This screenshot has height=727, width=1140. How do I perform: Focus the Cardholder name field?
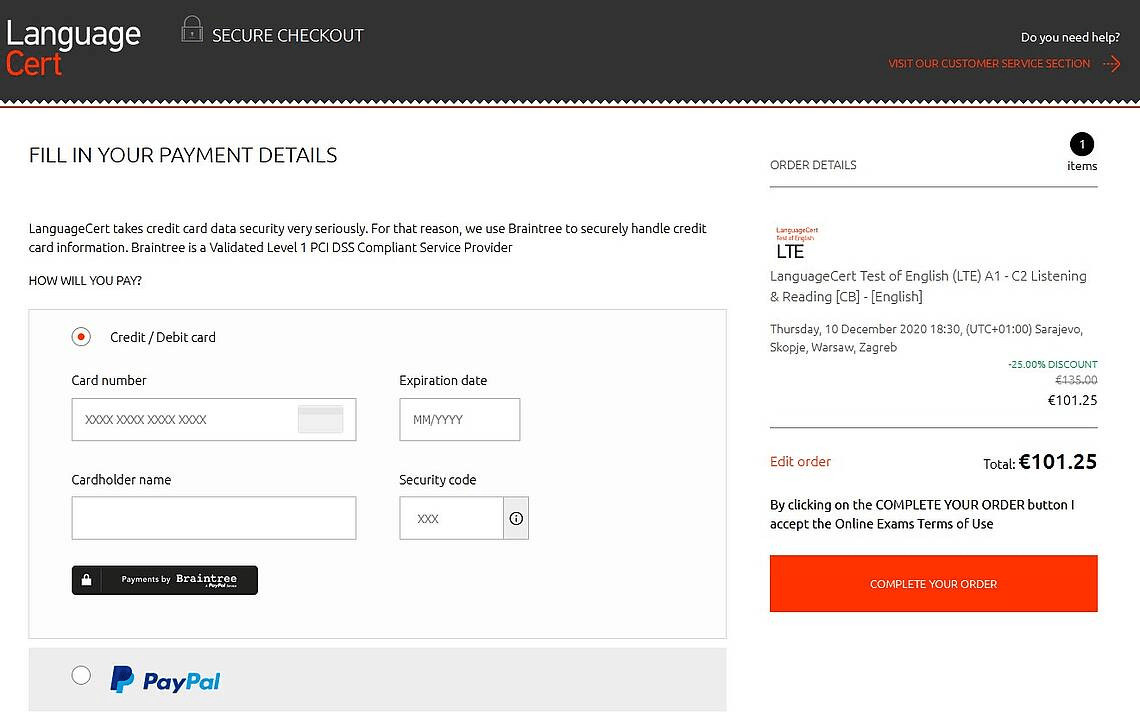click(x=214, y=518)
